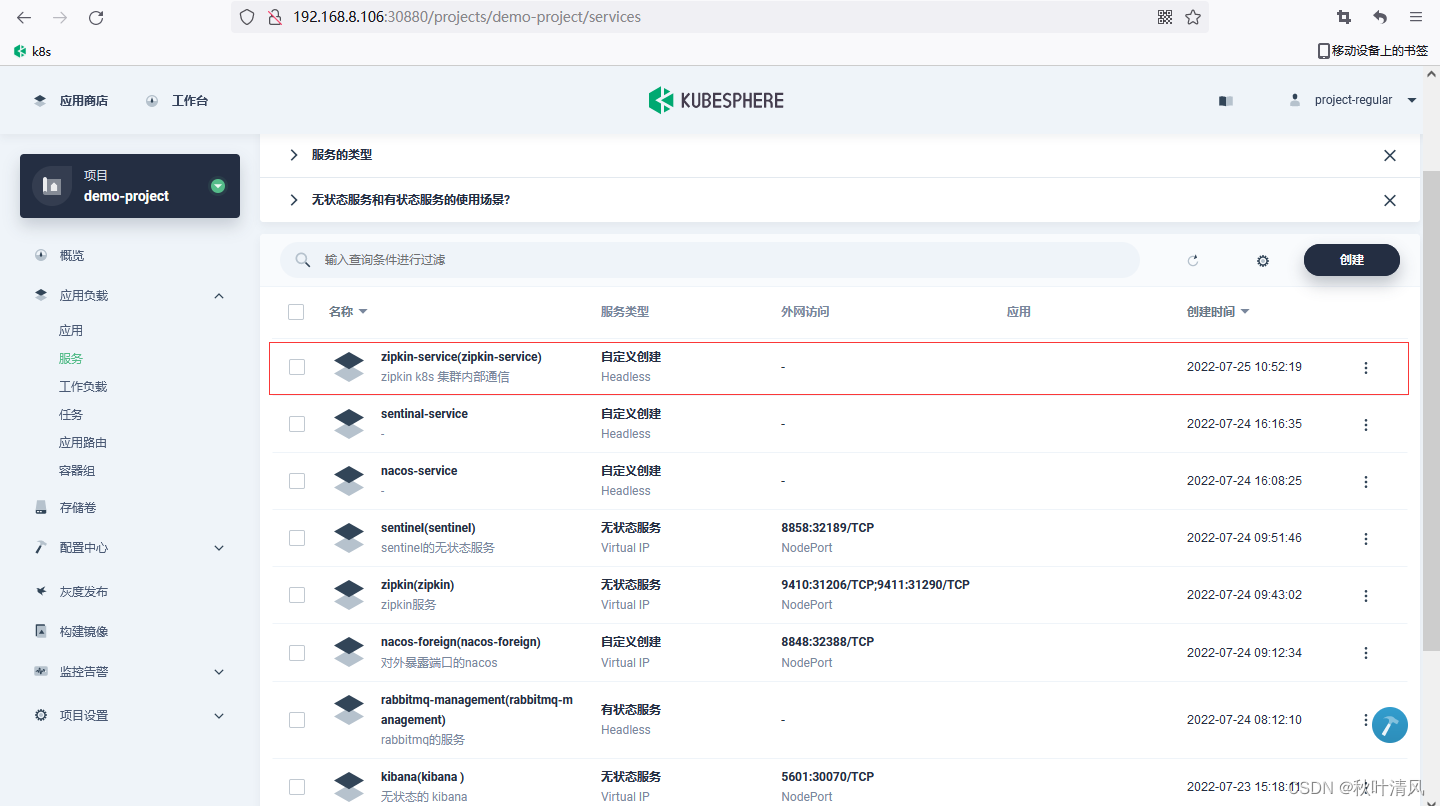Open nacos-foreign(nacos-foreign) details
This screenshot has height=806, width=1440.
pyautogui.click(x=460, y=642)
